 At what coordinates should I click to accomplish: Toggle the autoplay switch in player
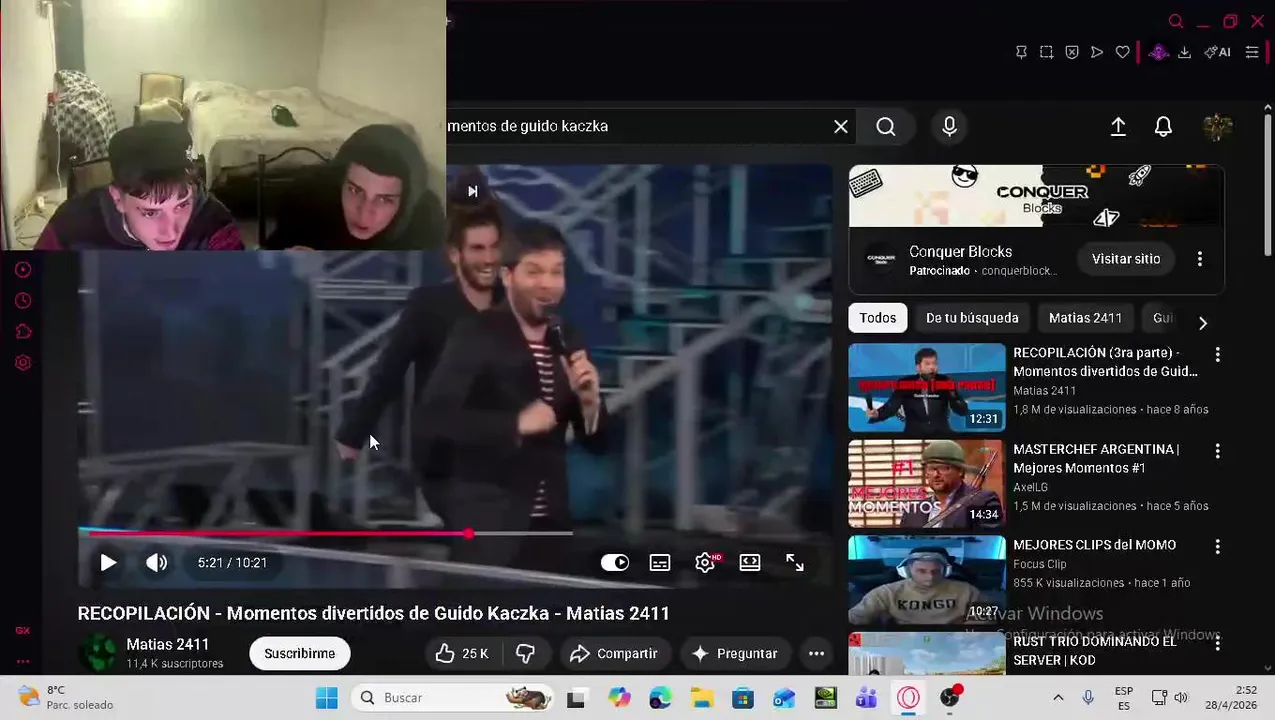pos(615,563)
